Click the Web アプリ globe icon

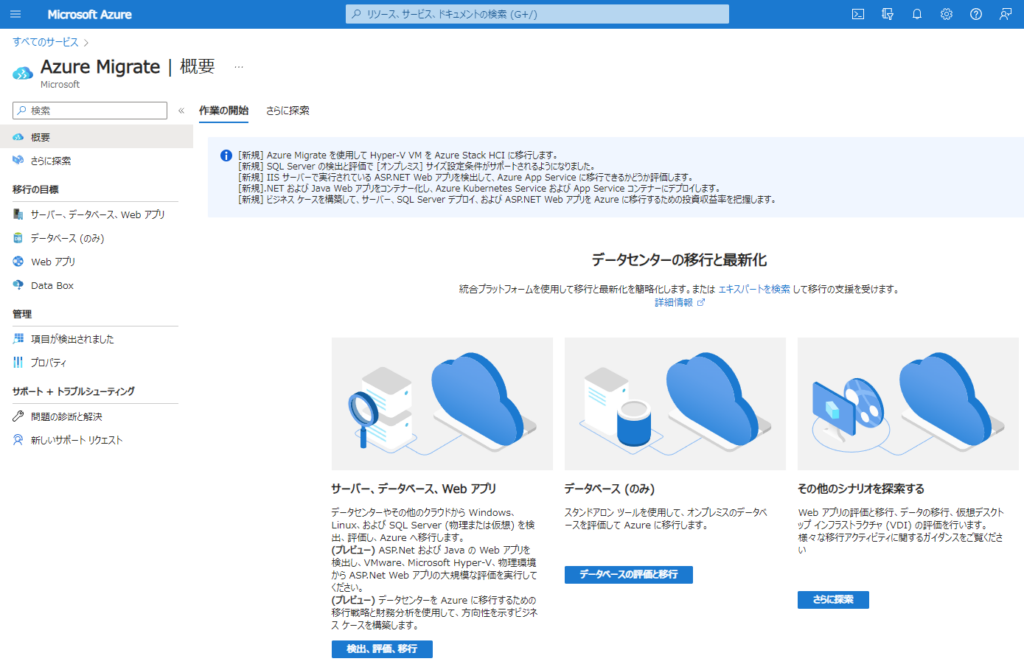click(18, 261)
